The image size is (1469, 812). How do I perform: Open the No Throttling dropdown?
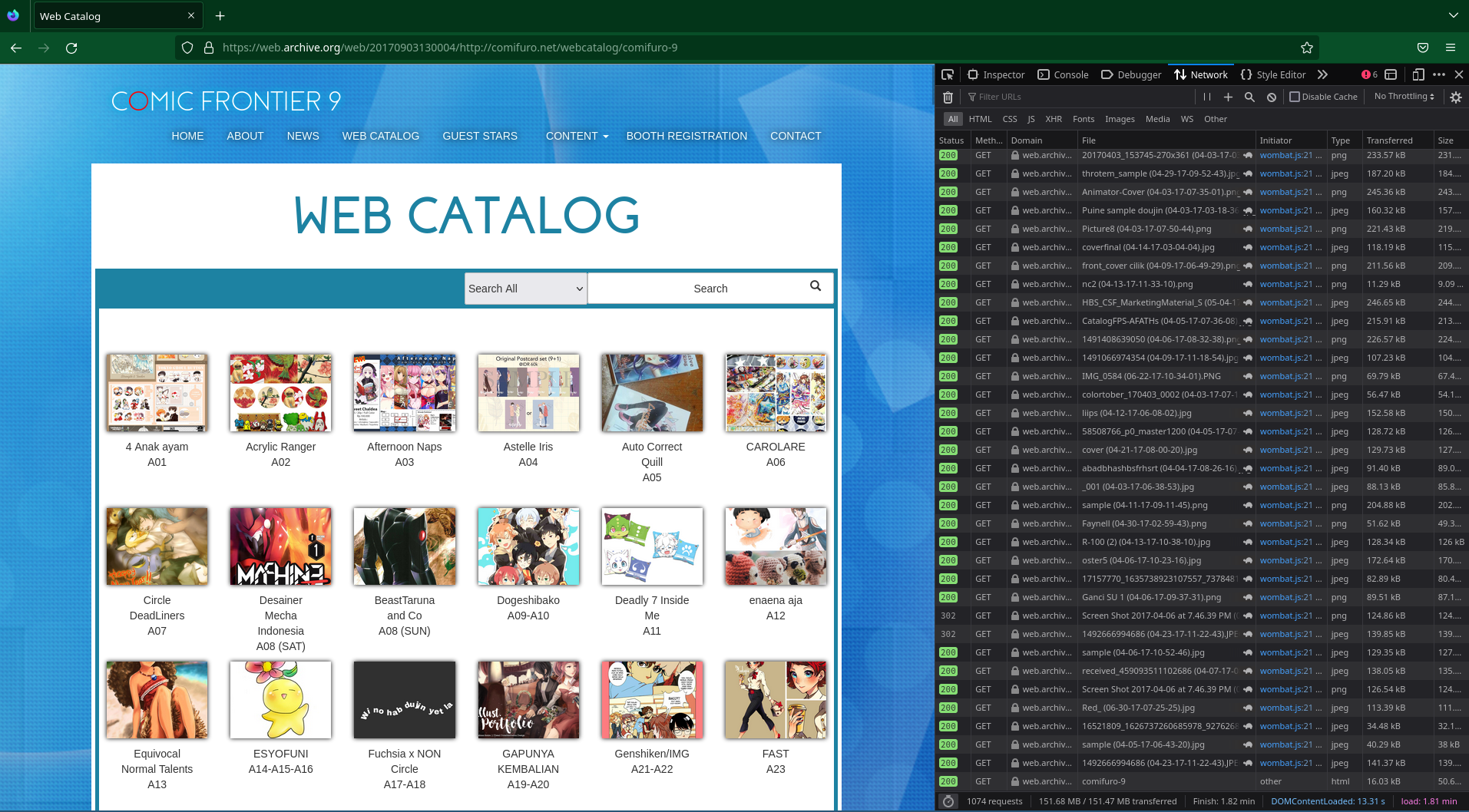point(1404,97)
